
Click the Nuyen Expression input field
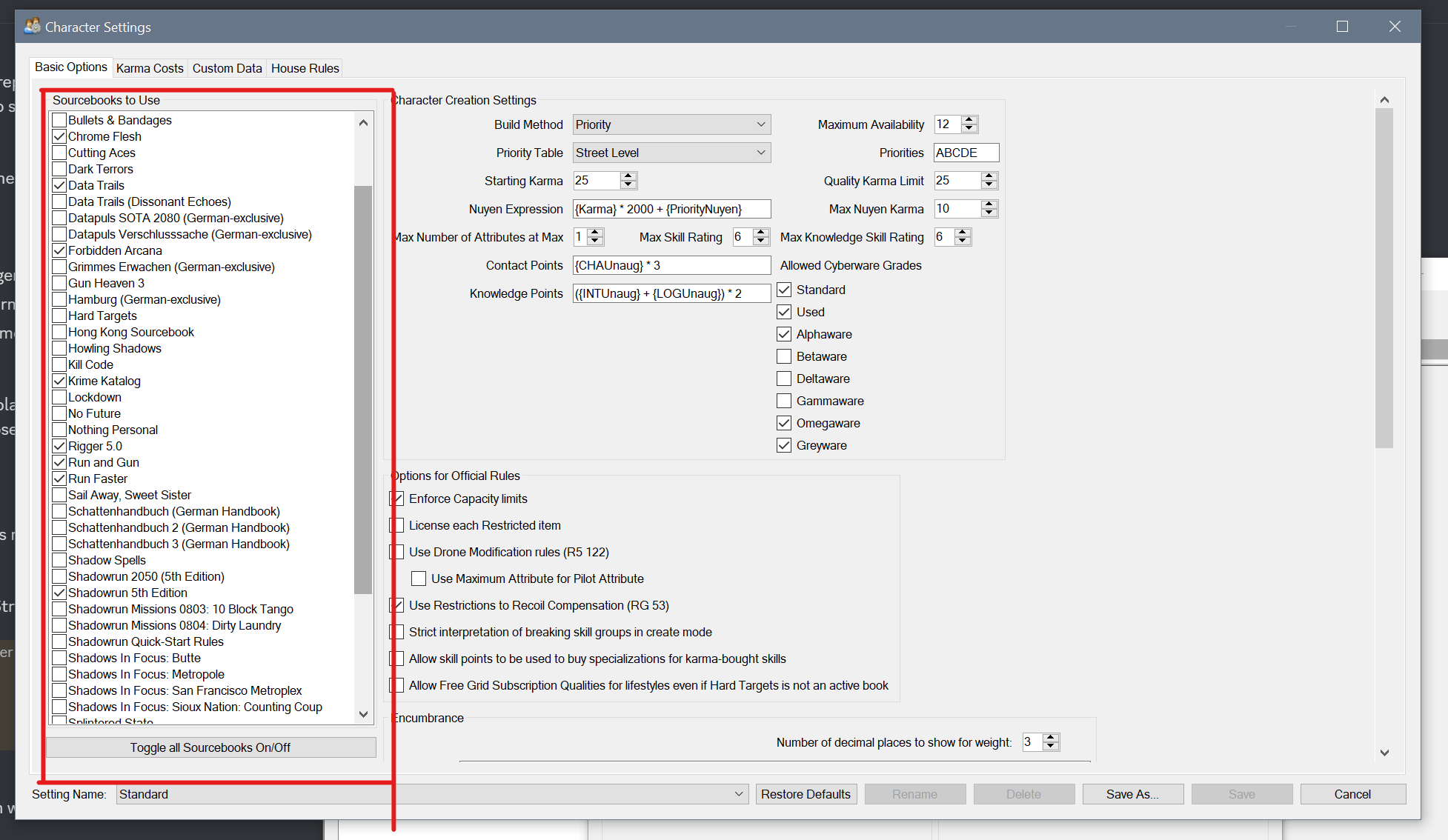coord(671,209)
